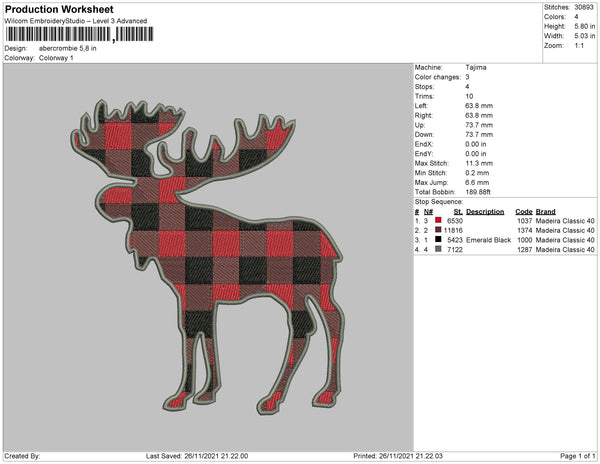Click 'Madeira Classic 40' in the 6530 row
Image resolution: width=600 pixels, height=464 pixels.
pos(565,221)
